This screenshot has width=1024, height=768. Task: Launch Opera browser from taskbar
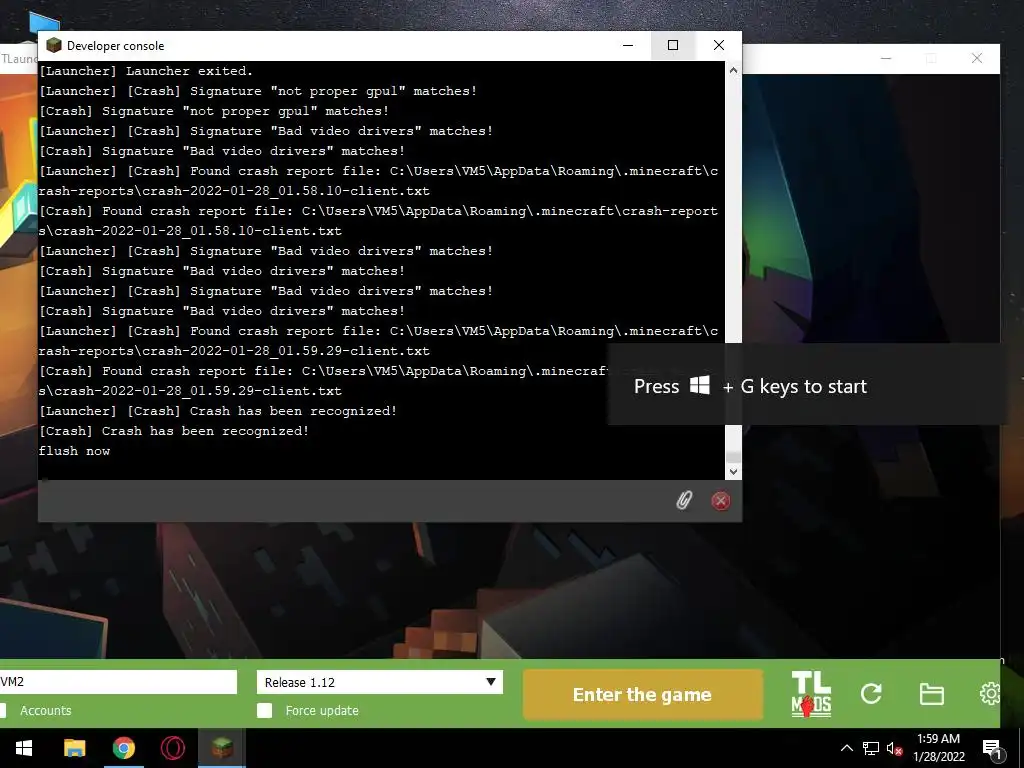pyautogui.click(x=172, y=748)
